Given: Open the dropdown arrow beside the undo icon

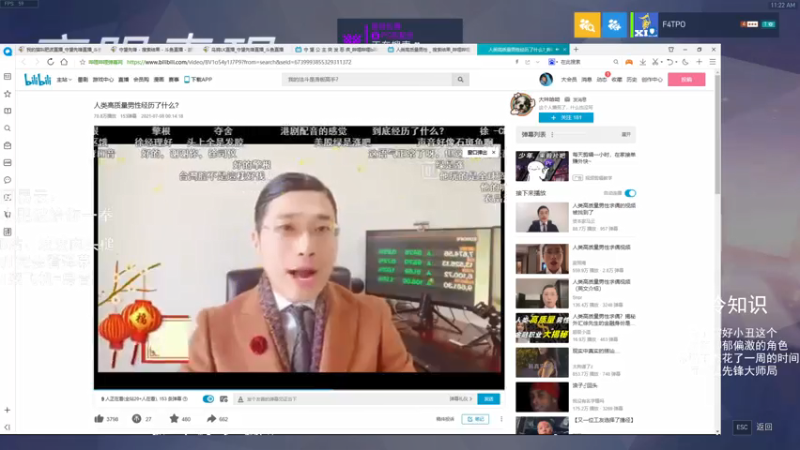Looking at the screenshot, I should (676, 62).
